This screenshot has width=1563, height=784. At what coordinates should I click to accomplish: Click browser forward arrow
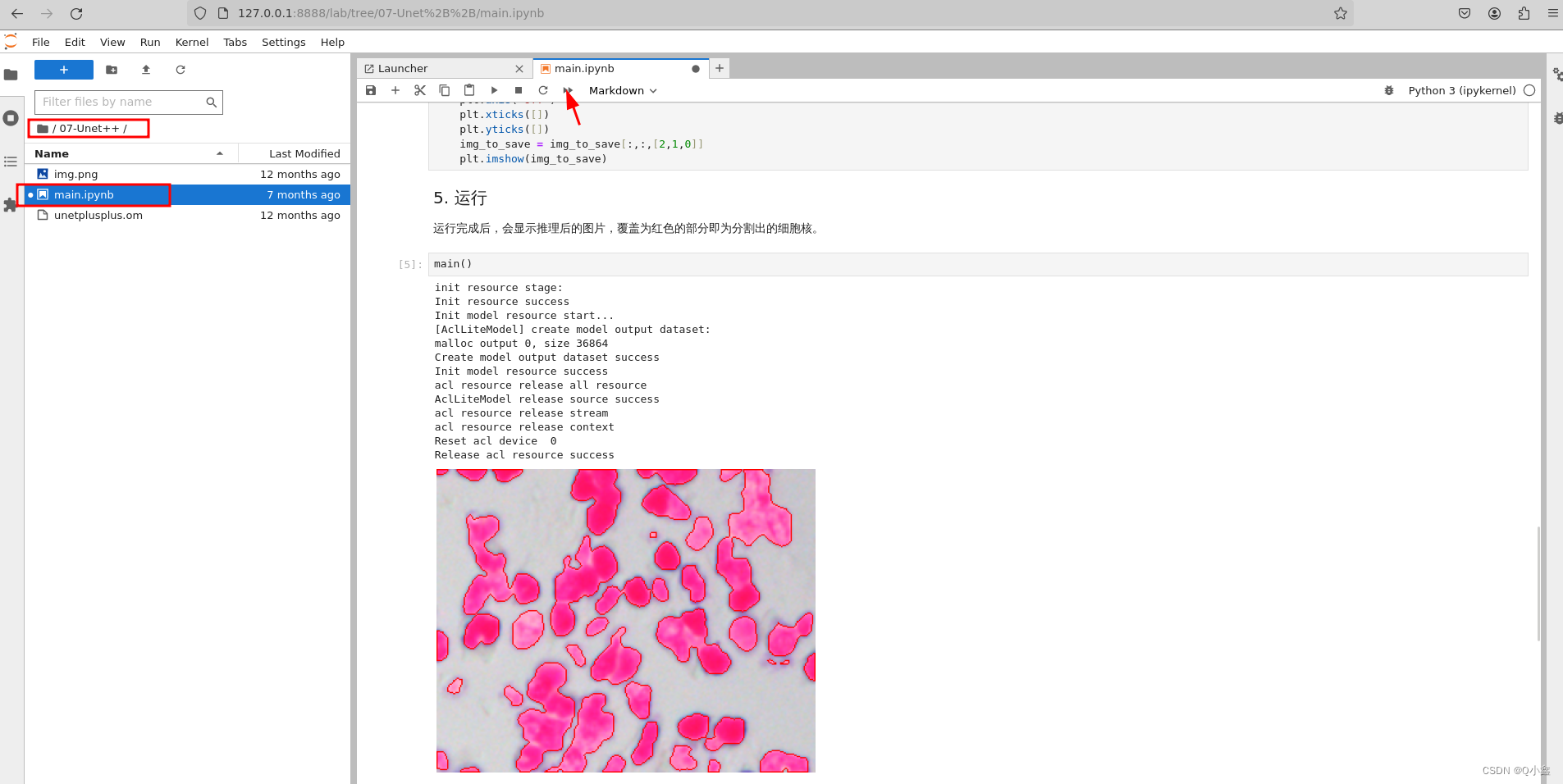coord(47,13)
